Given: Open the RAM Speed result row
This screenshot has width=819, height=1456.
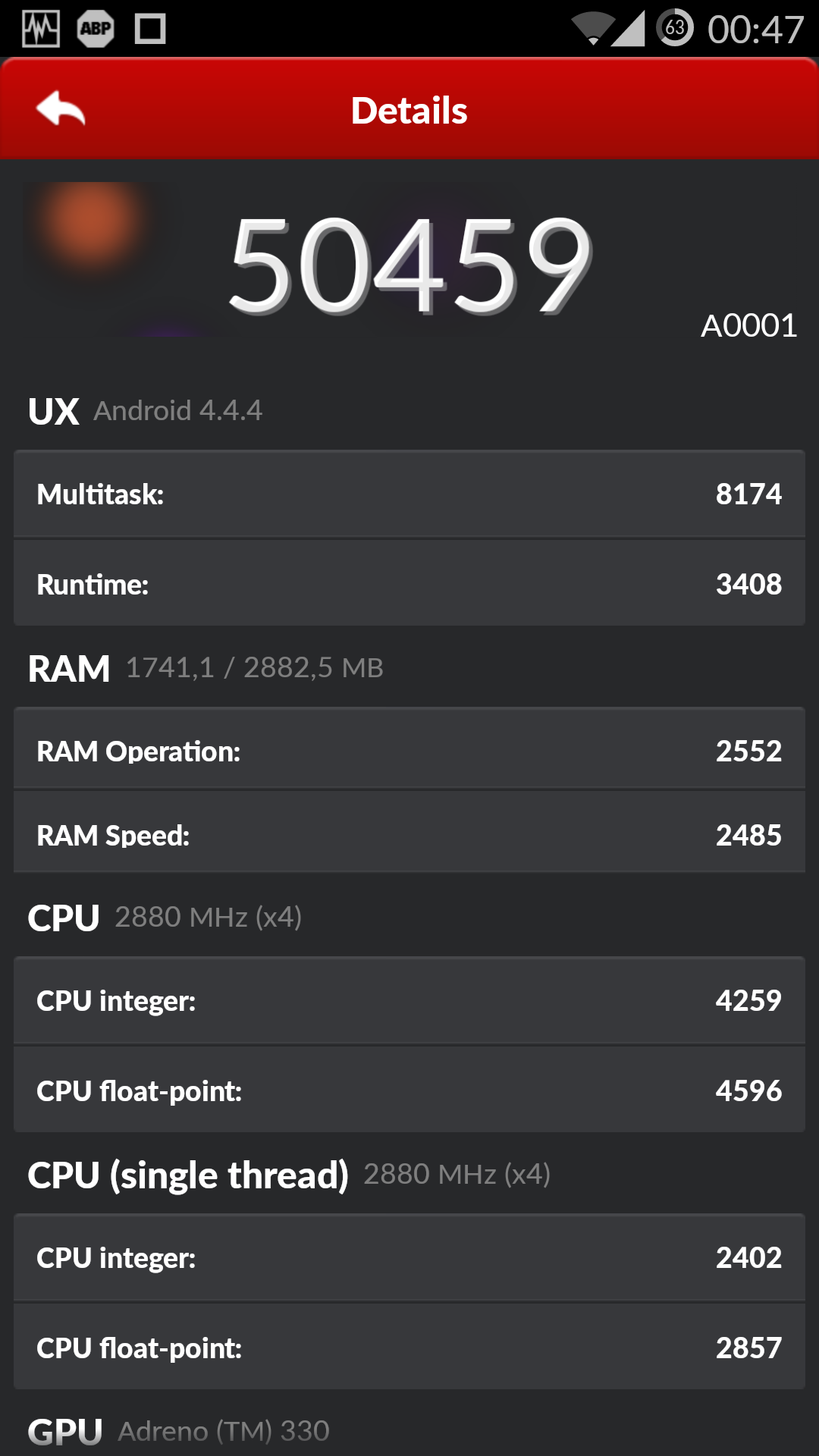Looking at the screenshot, I should [409, 833].
